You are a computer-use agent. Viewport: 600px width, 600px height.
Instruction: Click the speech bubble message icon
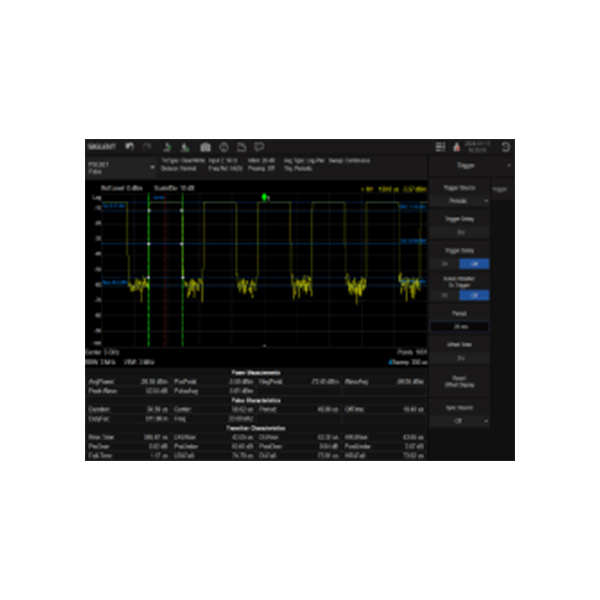(258, 146)
